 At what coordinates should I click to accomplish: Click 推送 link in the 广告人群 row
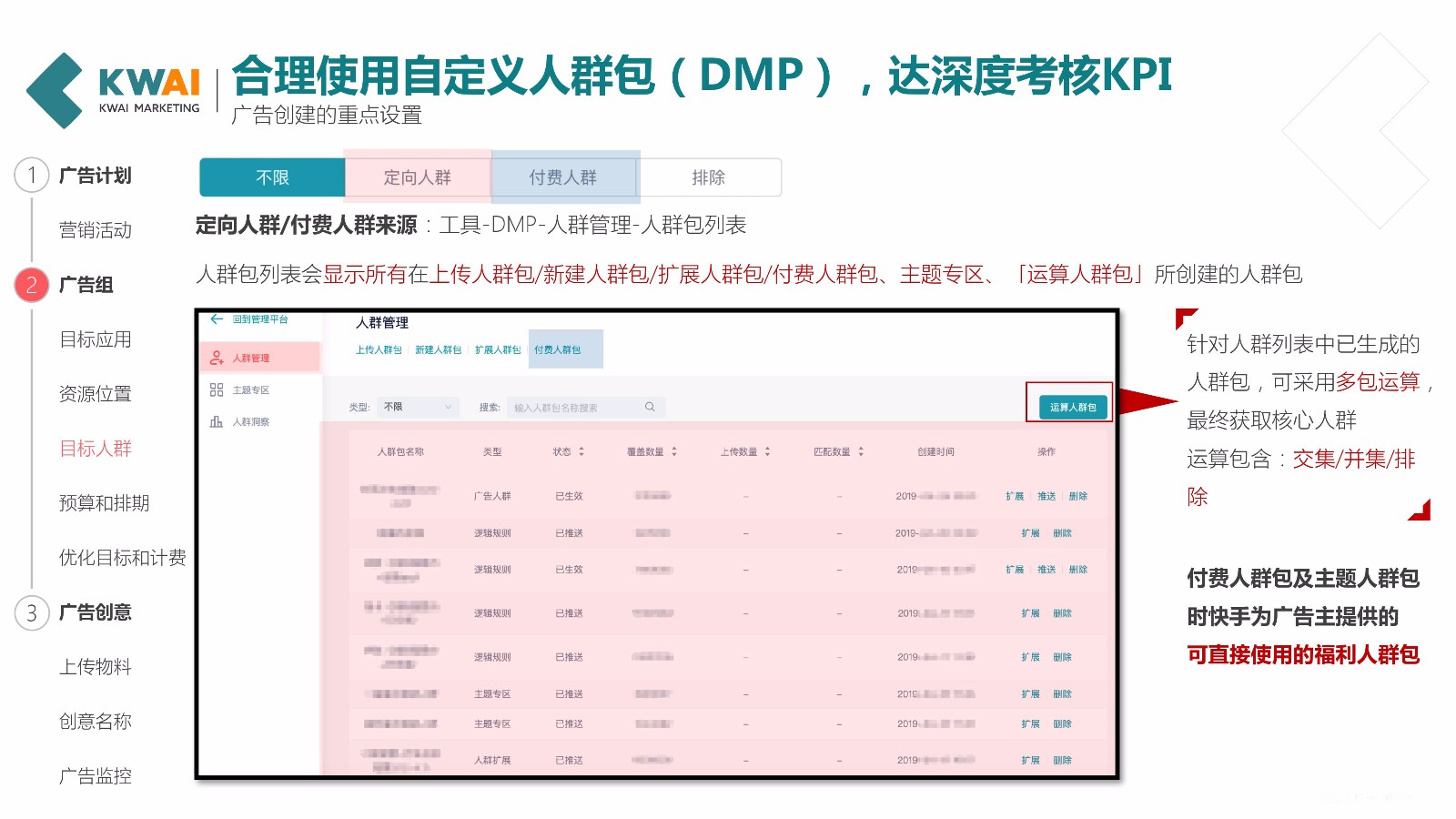[x=1046, y=496]
